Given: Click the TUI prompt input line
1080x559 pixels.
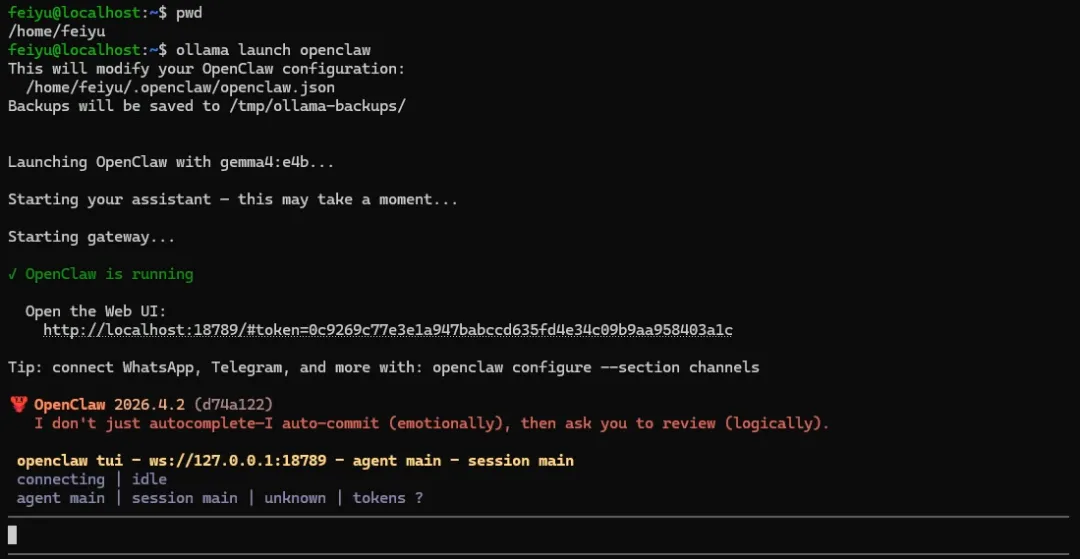Looking at the screenshot, I should coord(540,535).
